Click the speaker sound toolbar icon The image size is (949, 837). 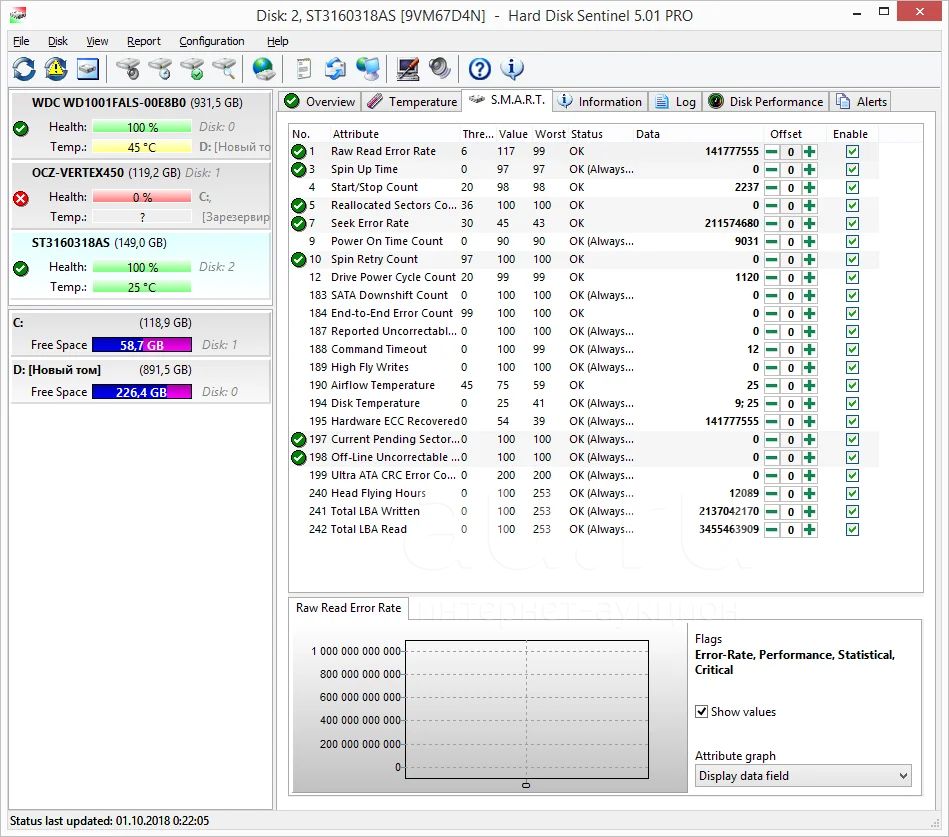(x=439, y=68)
